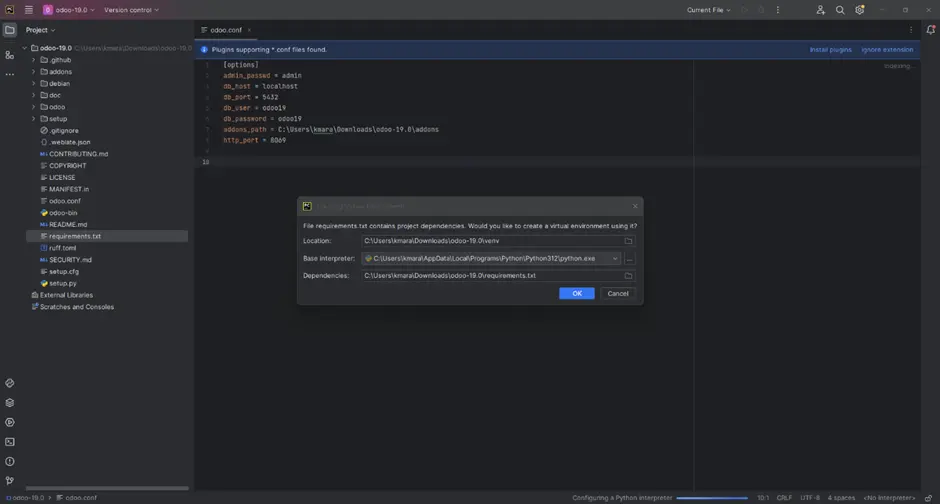Click the Location path field
The image size is (940, 504).
(x=492, y=241)
